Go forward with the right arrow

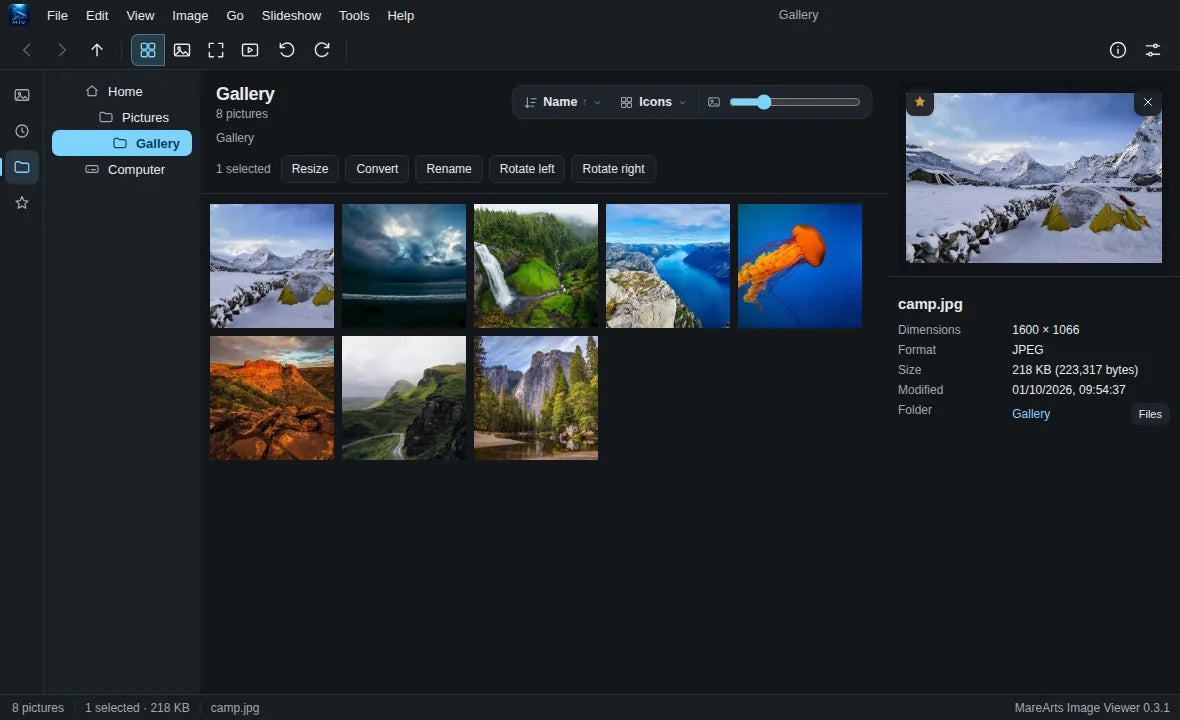(62, 50)
